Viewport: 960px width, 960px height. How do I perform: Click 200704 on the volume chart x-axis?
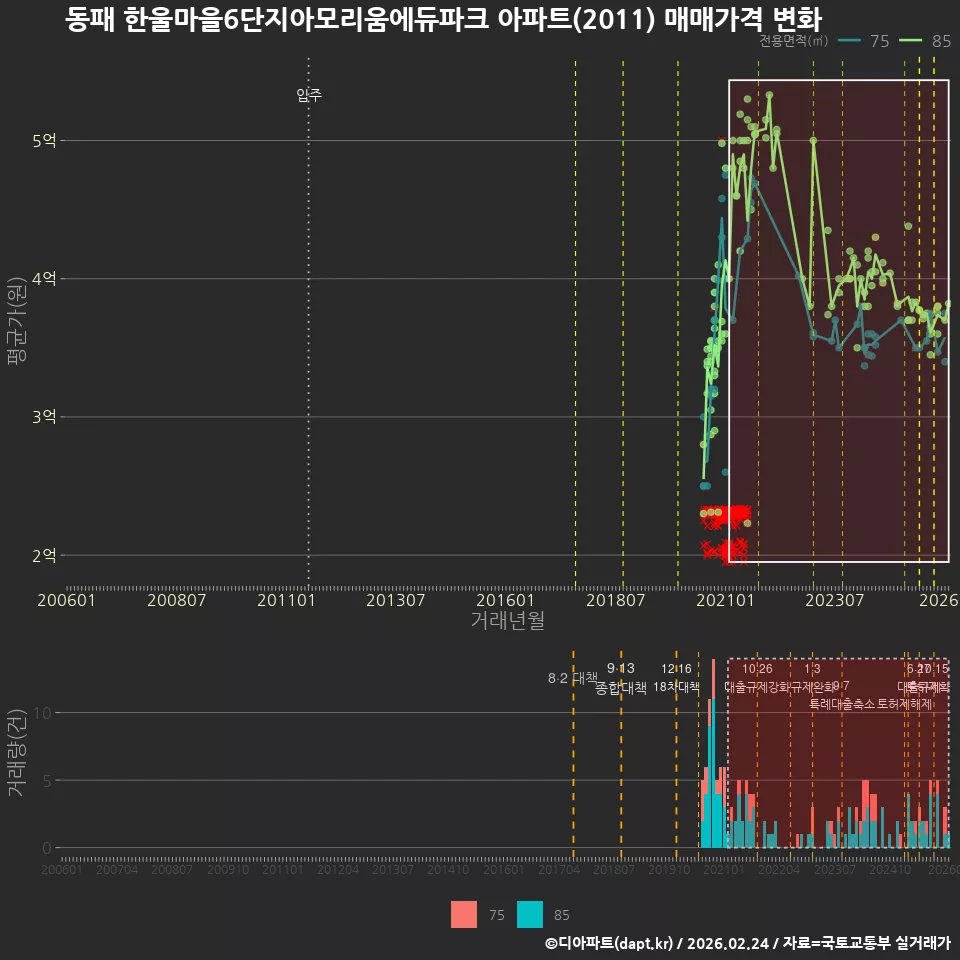tap(117, 870)
